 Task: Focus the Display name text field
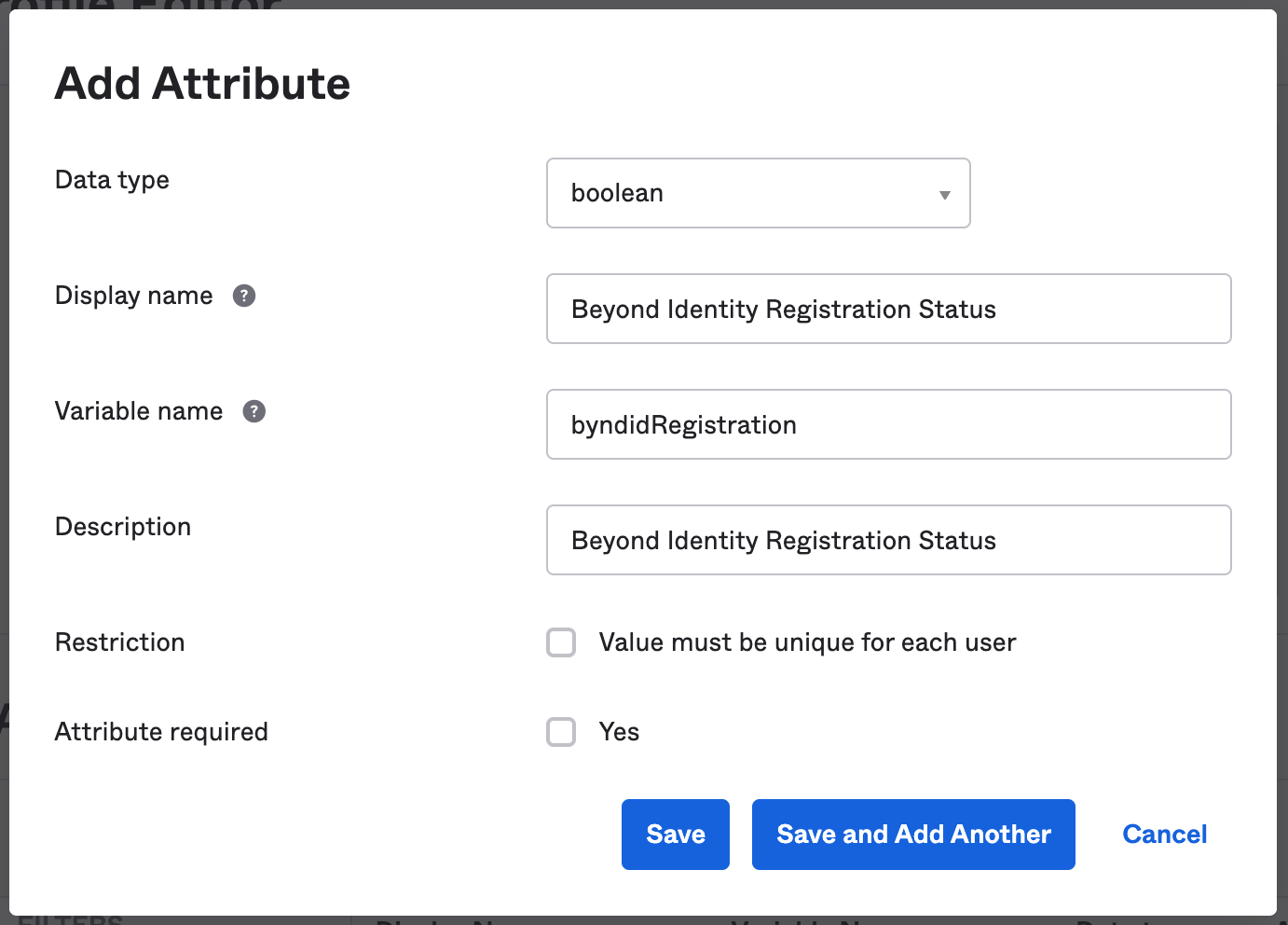pos(888,309)
